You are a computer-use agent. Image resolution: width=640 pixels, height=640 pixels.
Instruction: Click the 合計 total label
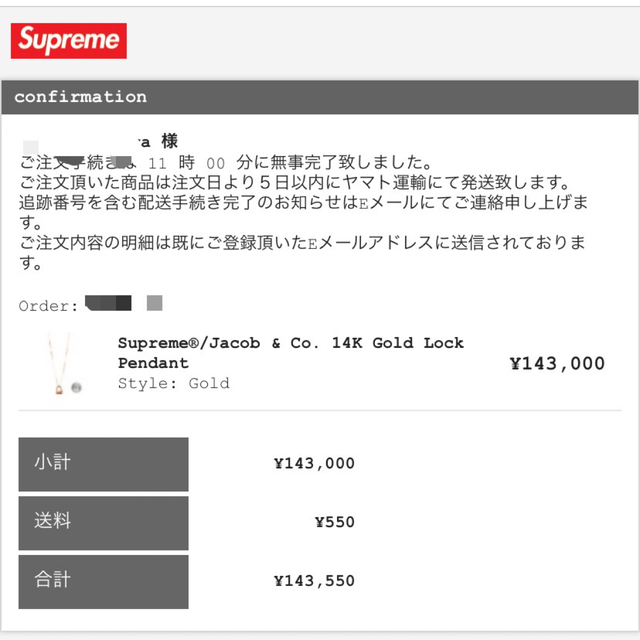(103, 582)
